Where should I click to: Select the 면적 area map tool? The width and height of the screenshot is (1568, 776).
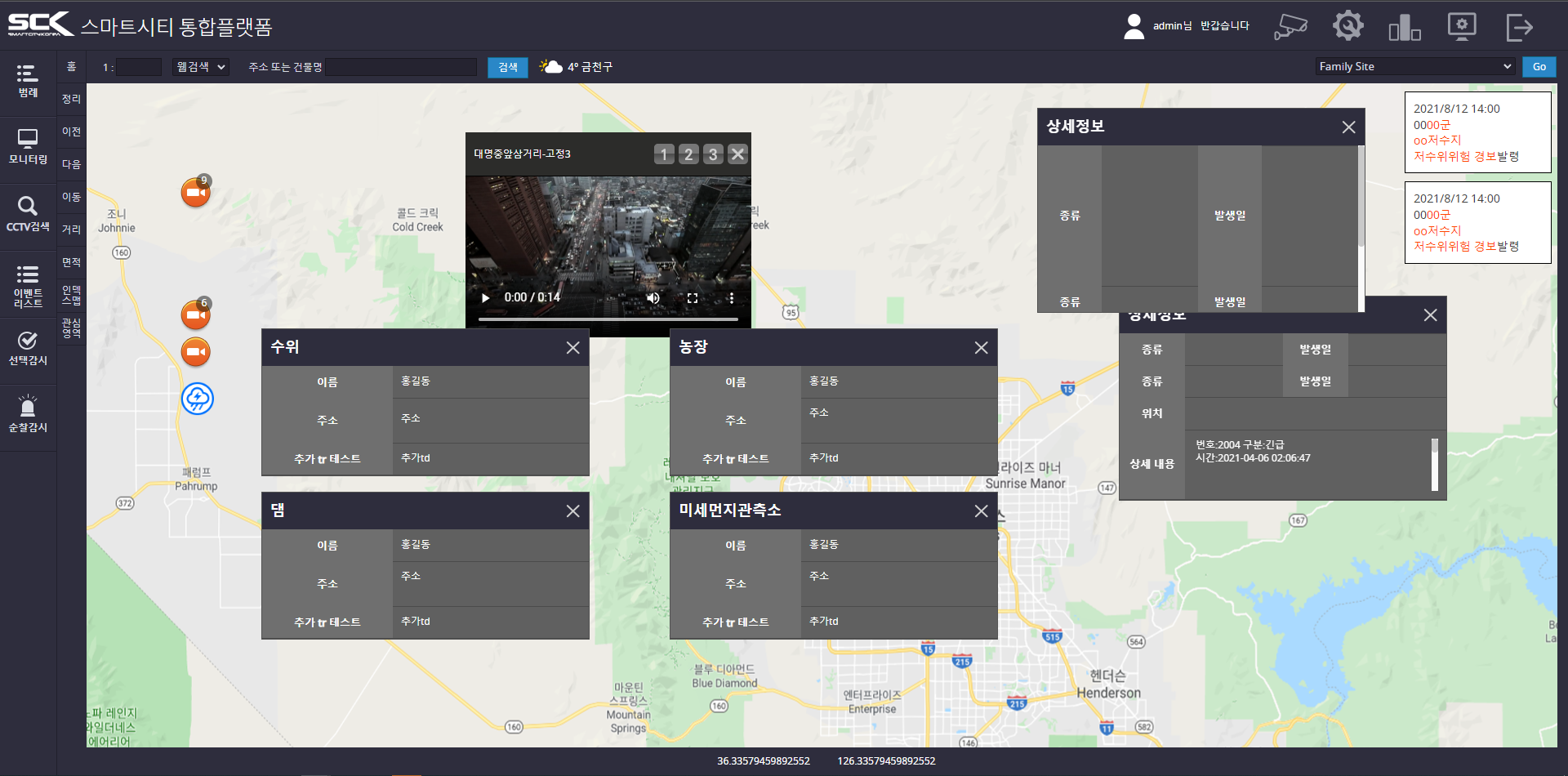coord(72,262)
